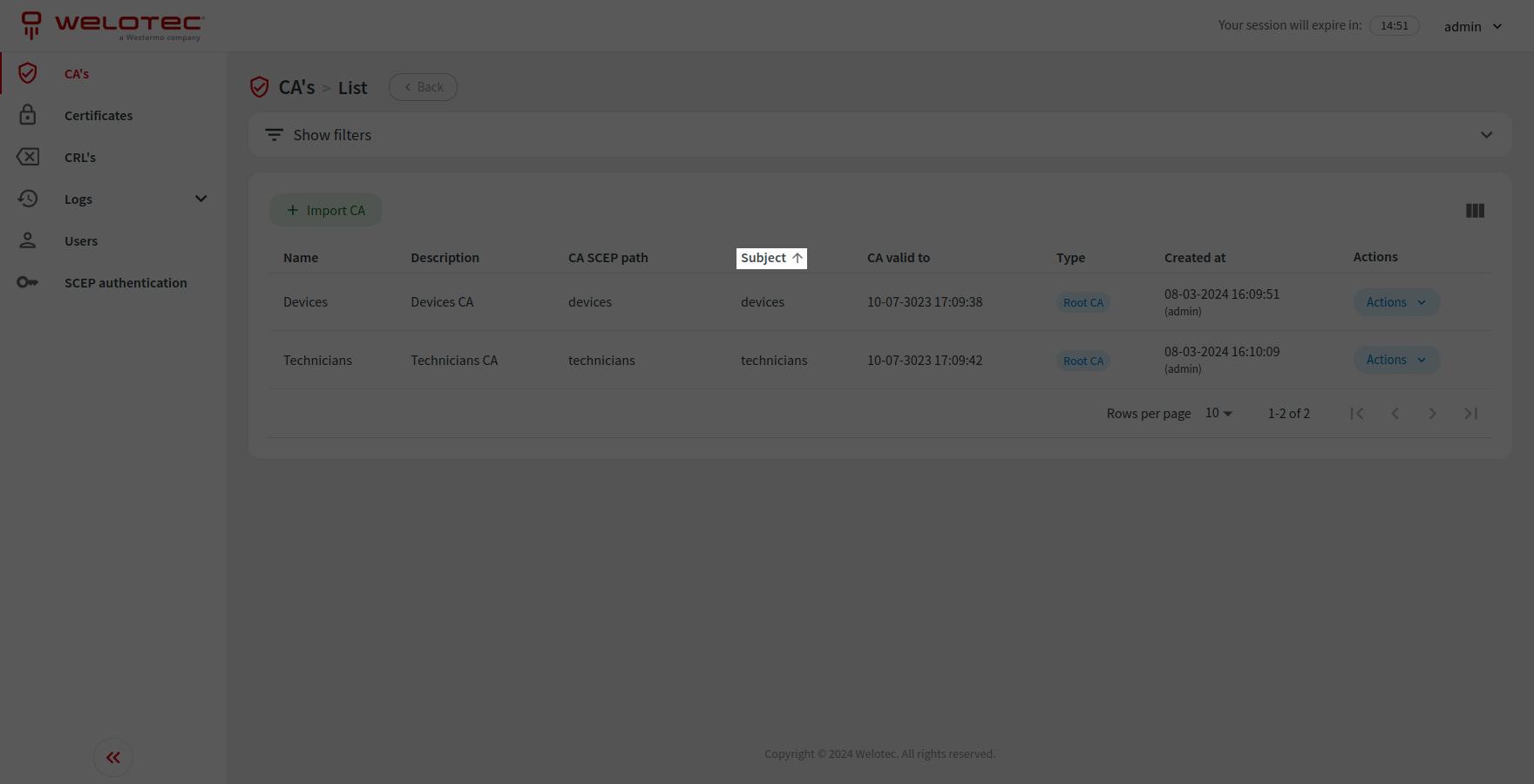Click the Users person icon
The height and width of the screenshot is (784, 1534).
pos(28,240)
